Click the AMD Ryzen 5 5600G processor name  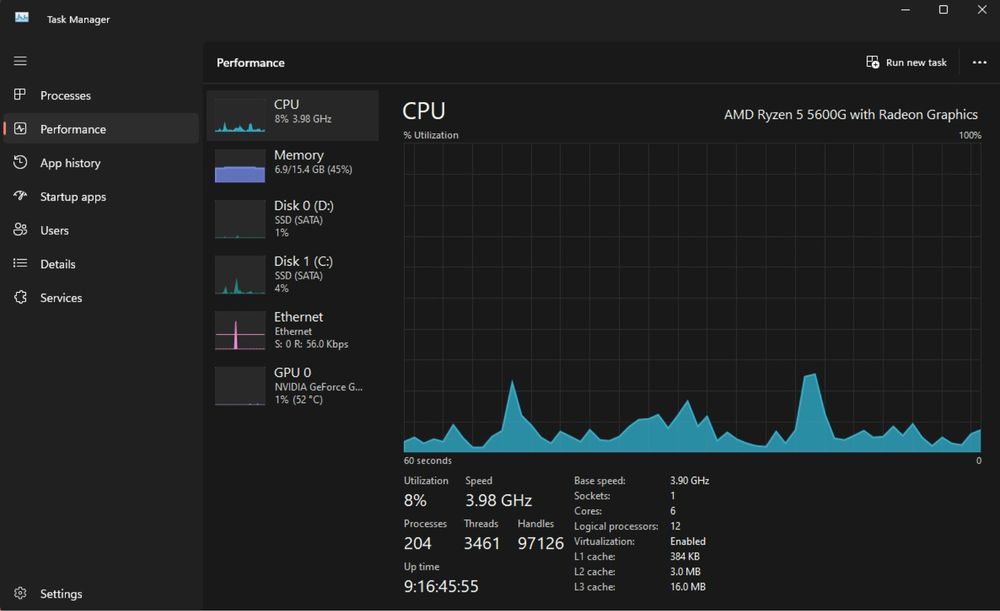pos(851,115)
